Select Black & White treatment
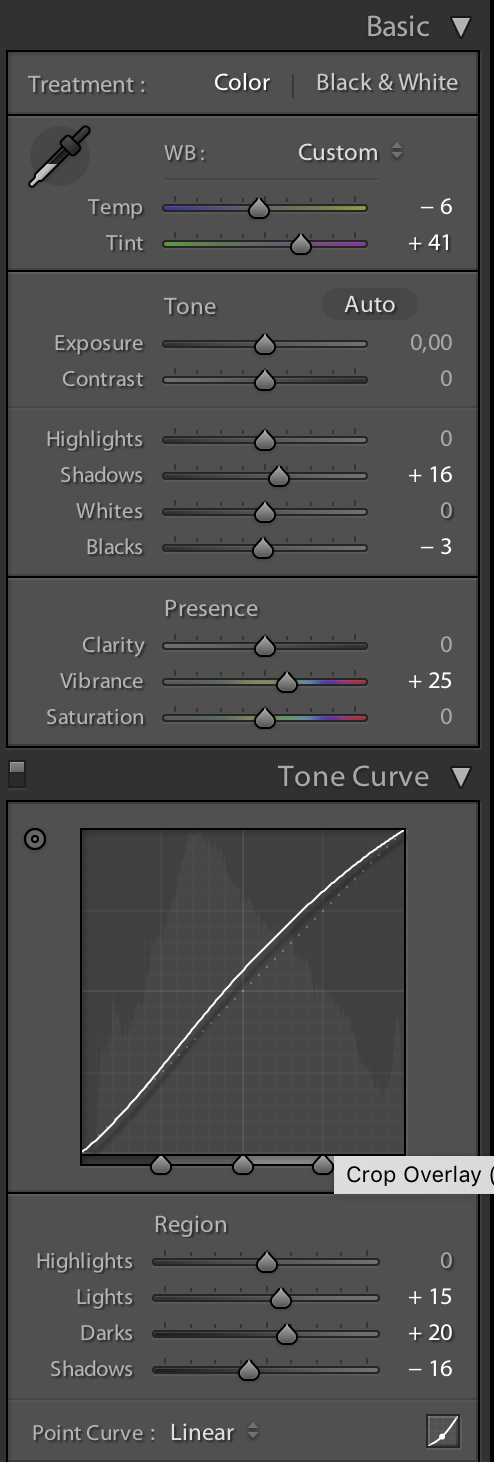The height and width of the screenshot is (1462, 494). [x=387, y=83]
